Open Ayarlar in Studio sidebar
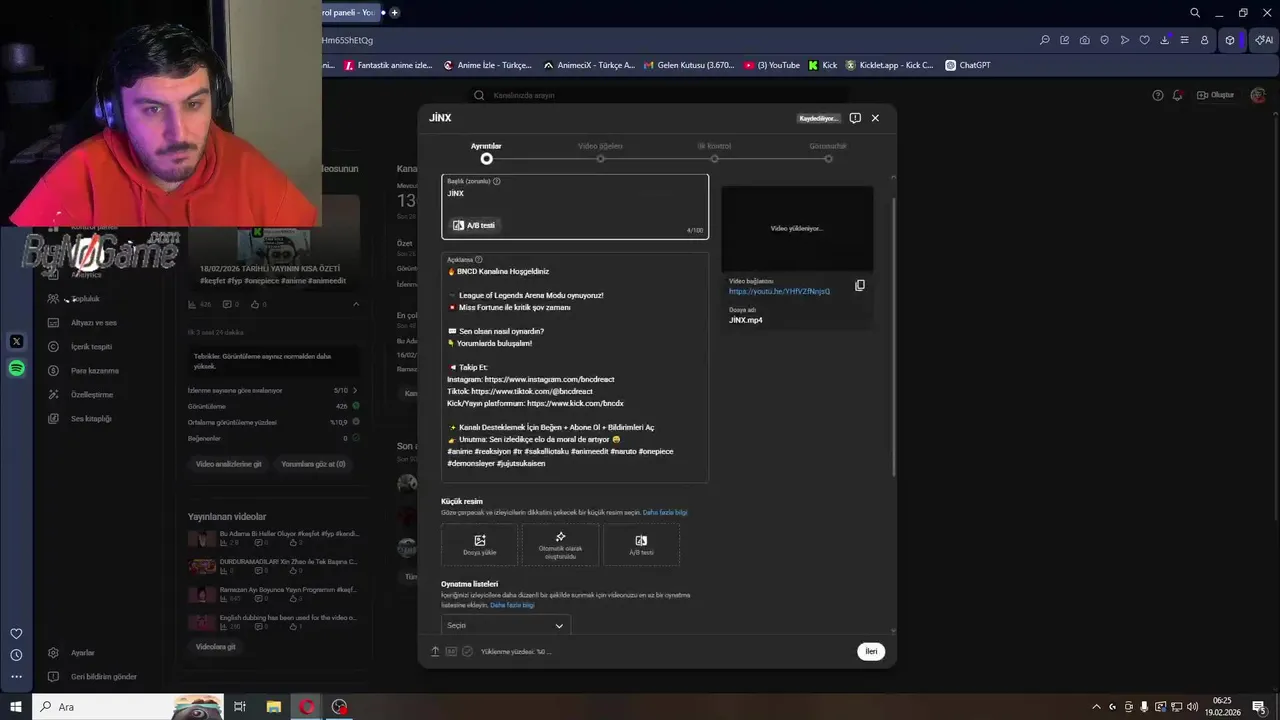1280x720 pixels. pyautogui.click(x=82, y=653)
